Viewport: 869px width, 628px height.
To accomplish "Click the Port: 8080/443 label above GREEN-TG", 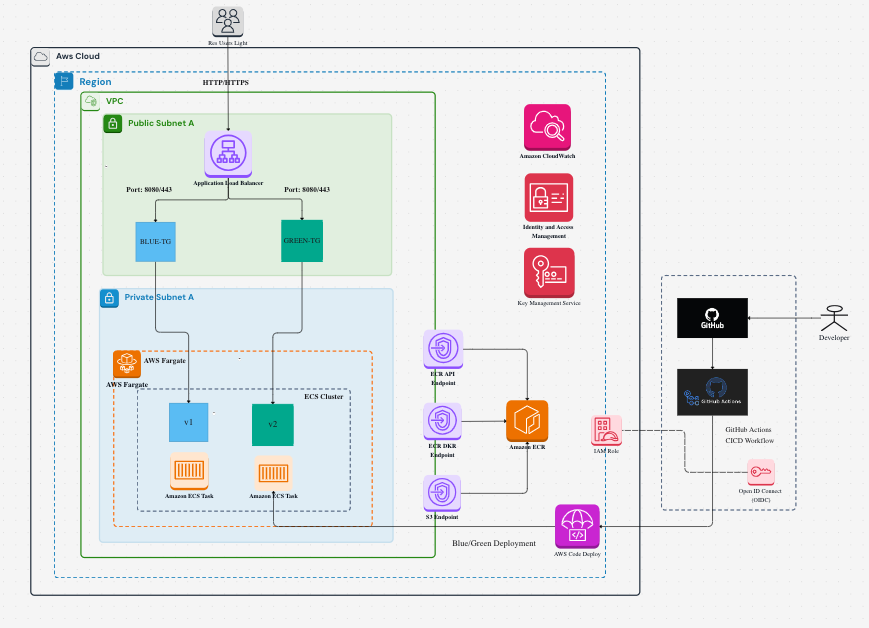I will 307,190.
